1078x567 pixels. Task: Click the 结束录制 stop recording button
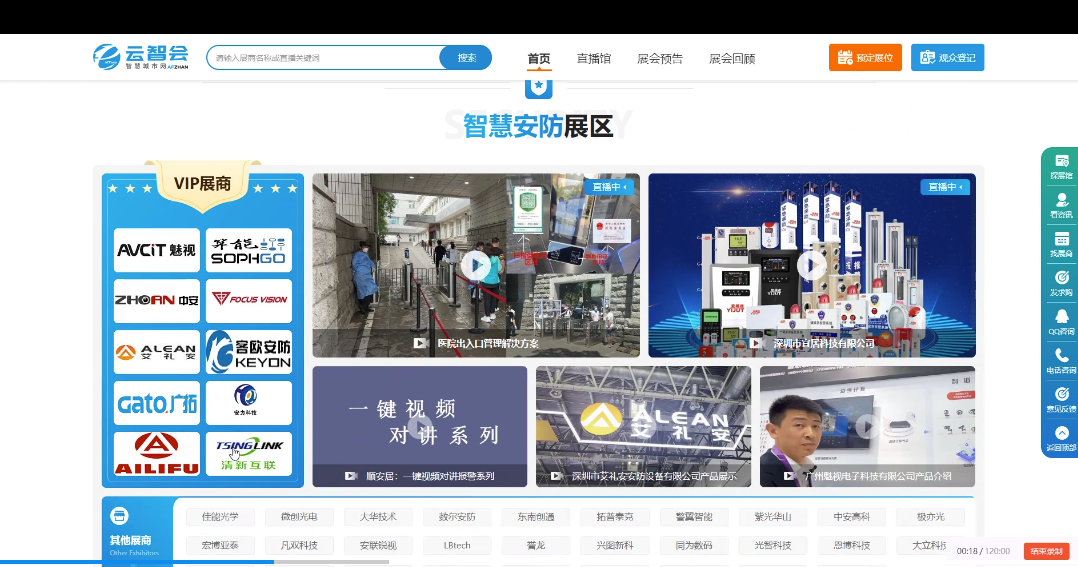[1047, 551]
